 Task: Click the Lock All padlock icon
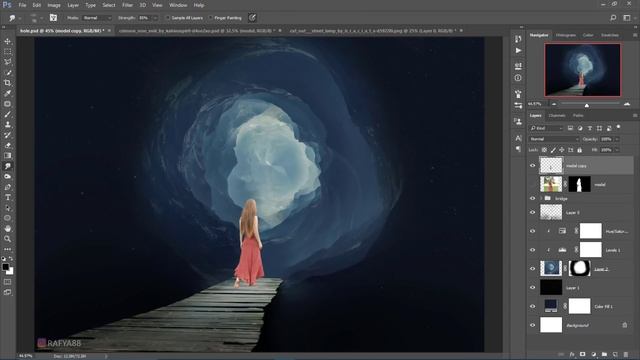click(579, 150)
